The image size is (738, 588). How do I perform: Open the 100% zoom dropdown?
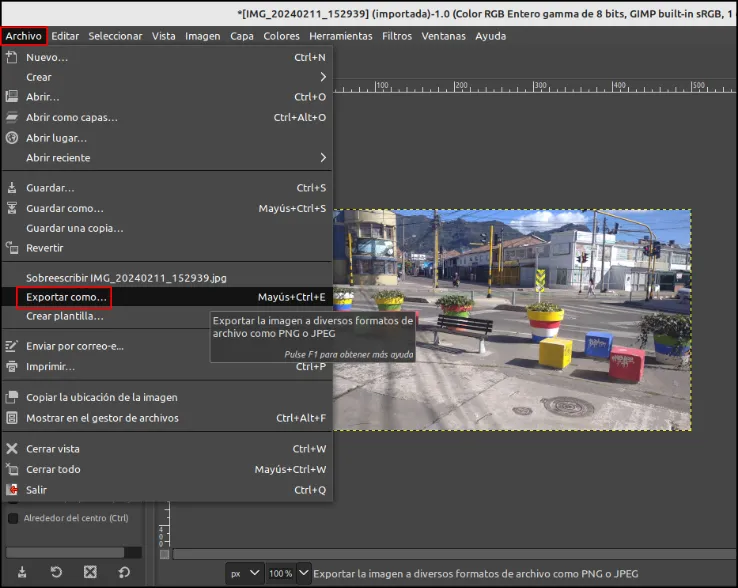[304, 573]
